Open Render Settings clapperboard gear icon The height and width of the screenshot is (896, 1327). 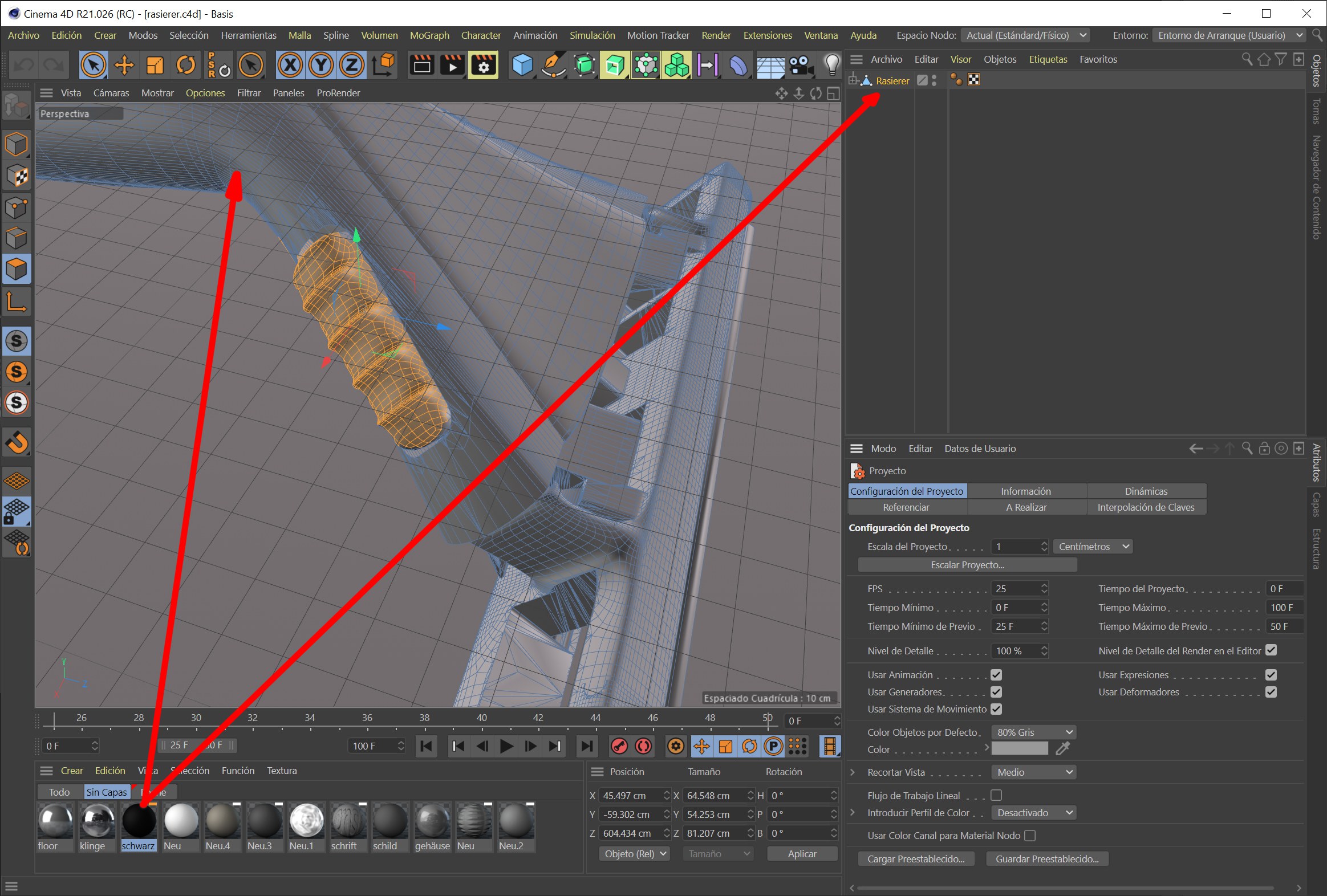(x=483, y=65)
